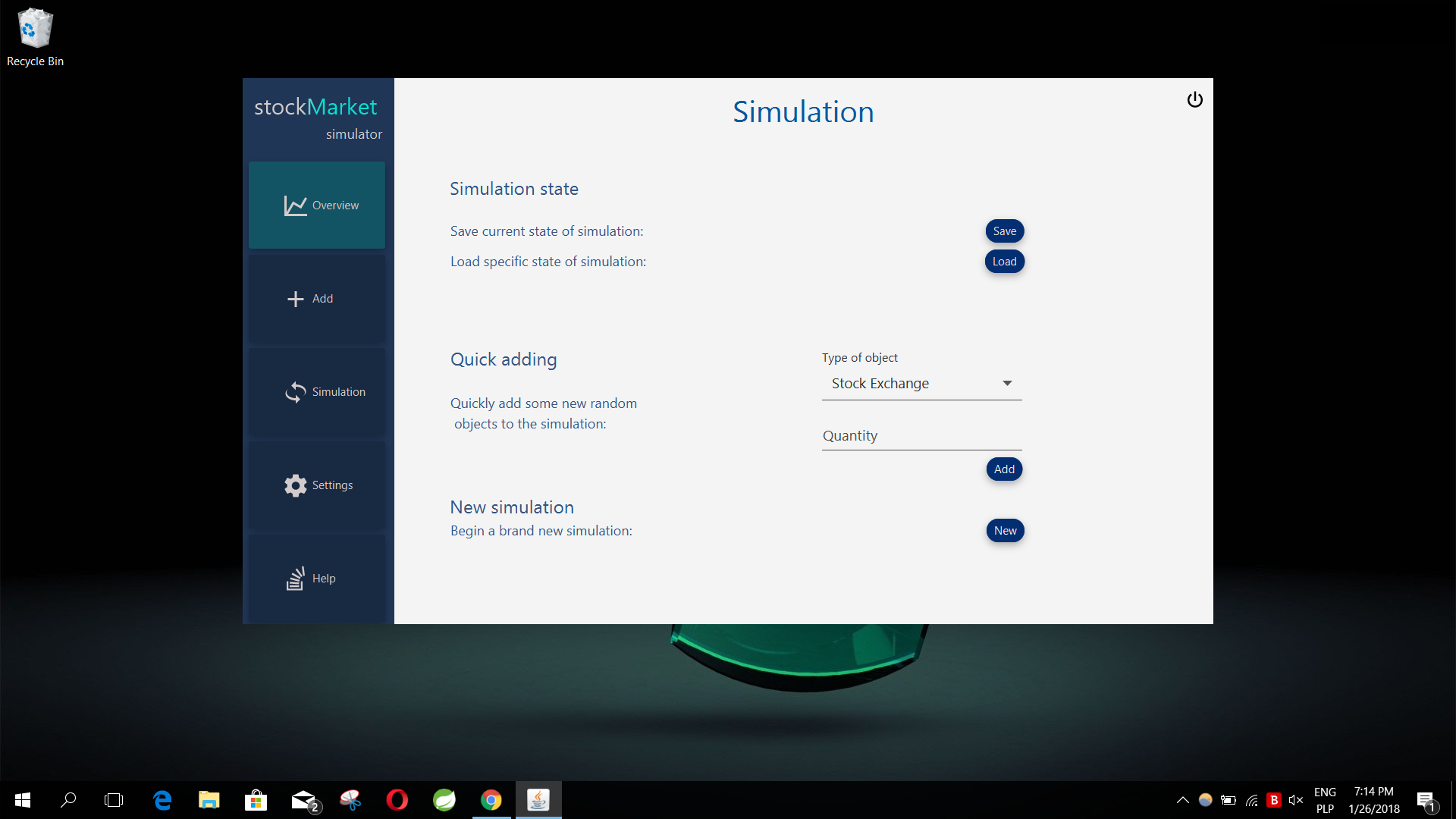
Task: Click Add button under Quantity field
Action: click(x=1004, y=469)
